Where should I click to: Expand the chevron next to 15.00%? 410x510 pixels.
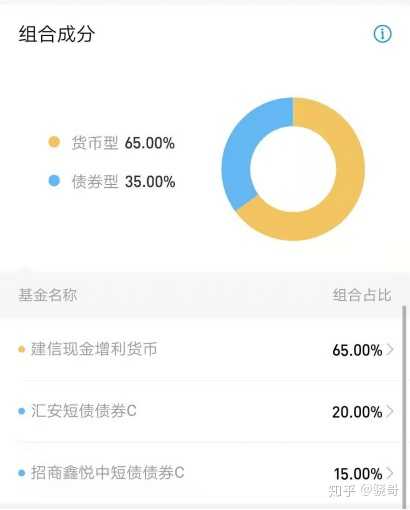click(x=390, y=473)
